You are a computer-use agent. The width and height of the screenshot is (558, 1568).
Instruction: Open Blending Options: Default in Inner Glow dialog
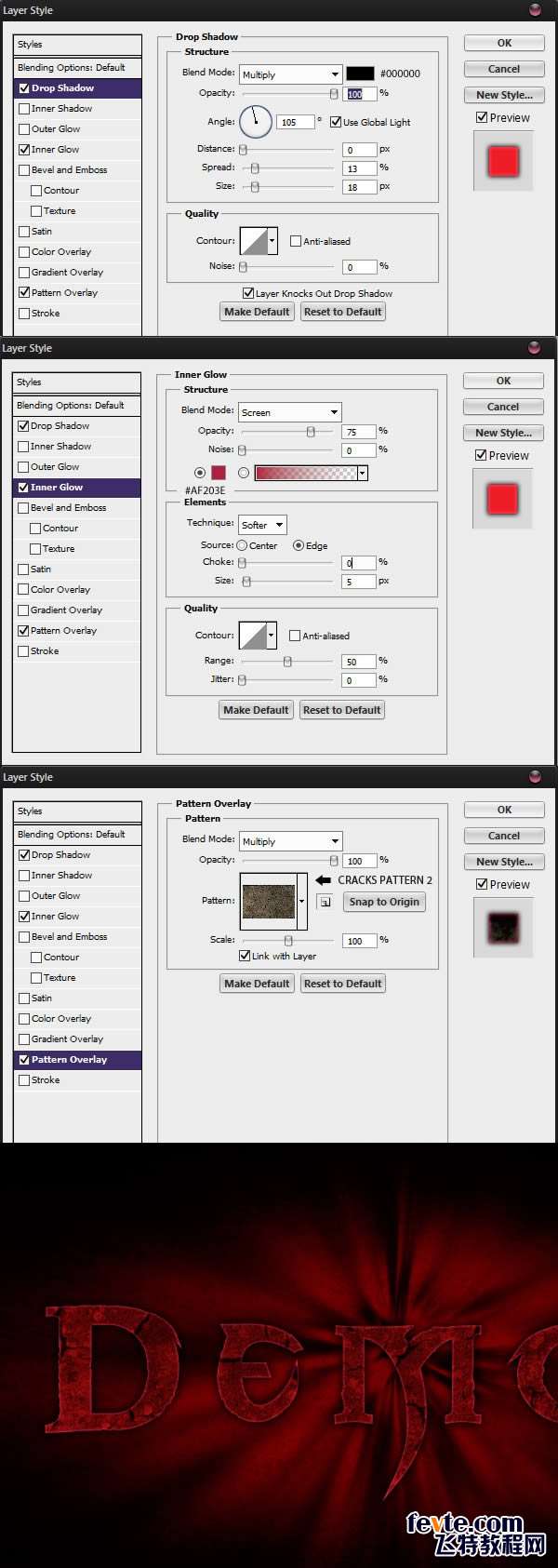(77, 406)
